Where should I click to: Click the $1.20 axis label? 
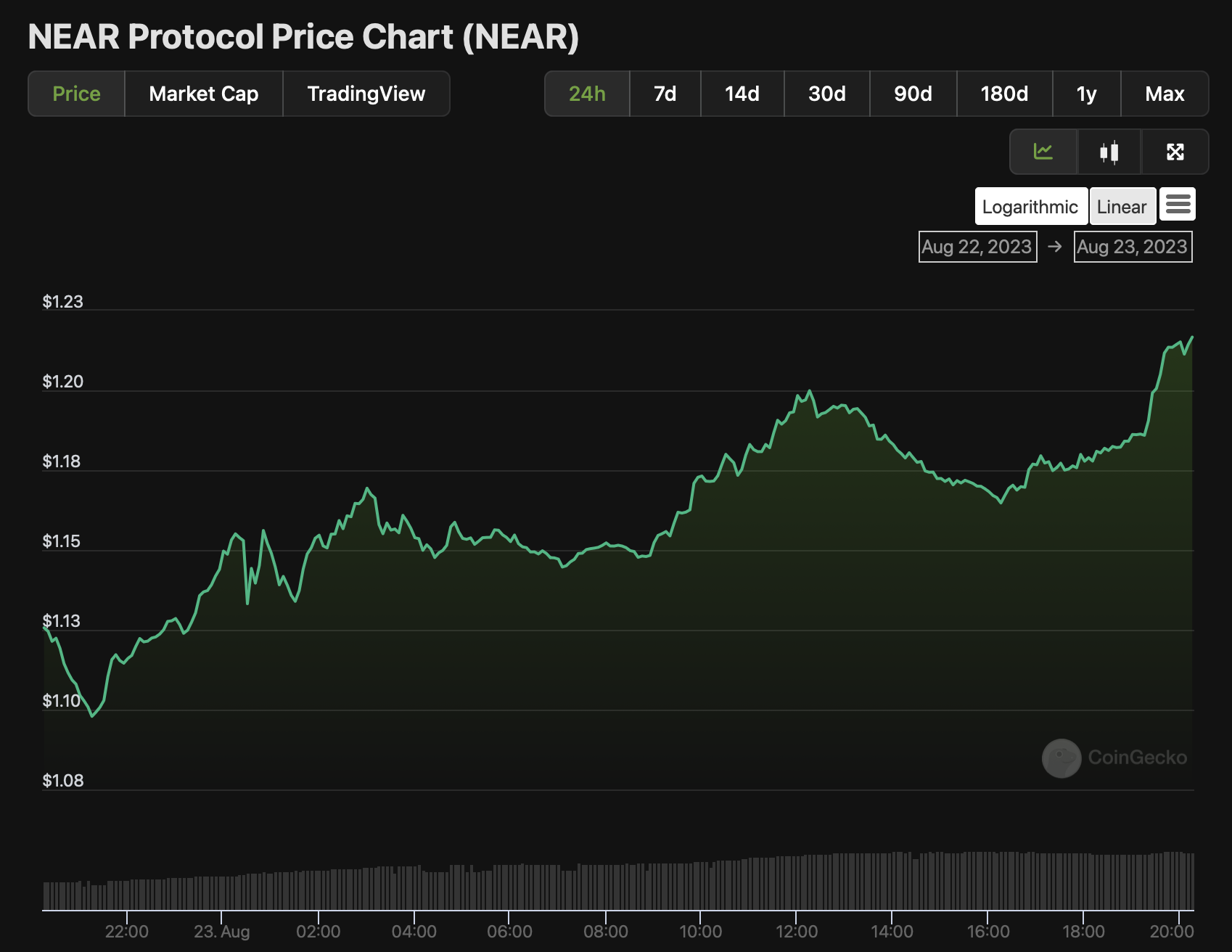(63, 382)
